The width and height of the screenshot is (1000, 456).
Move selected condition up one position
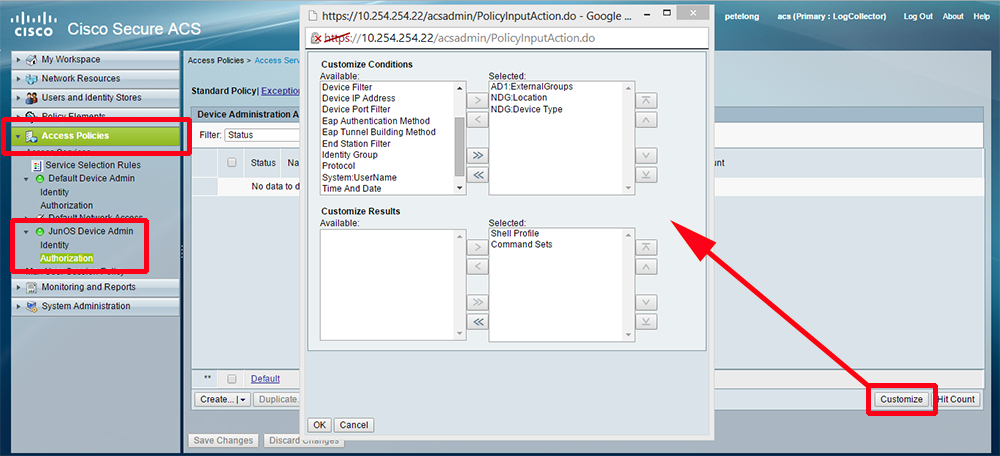646,120
